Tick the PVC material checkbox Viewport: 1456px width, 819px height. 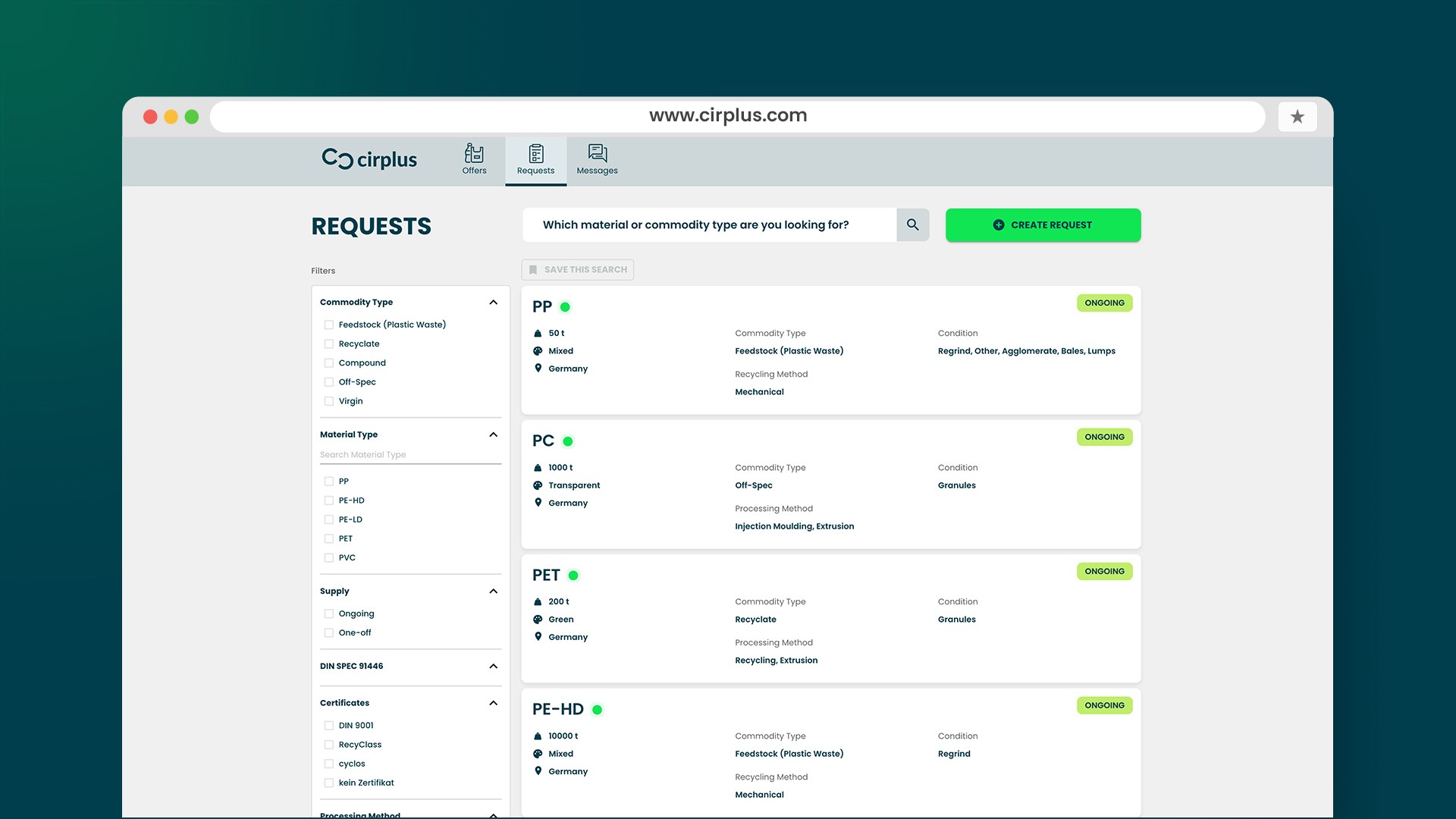coord(329,557)
